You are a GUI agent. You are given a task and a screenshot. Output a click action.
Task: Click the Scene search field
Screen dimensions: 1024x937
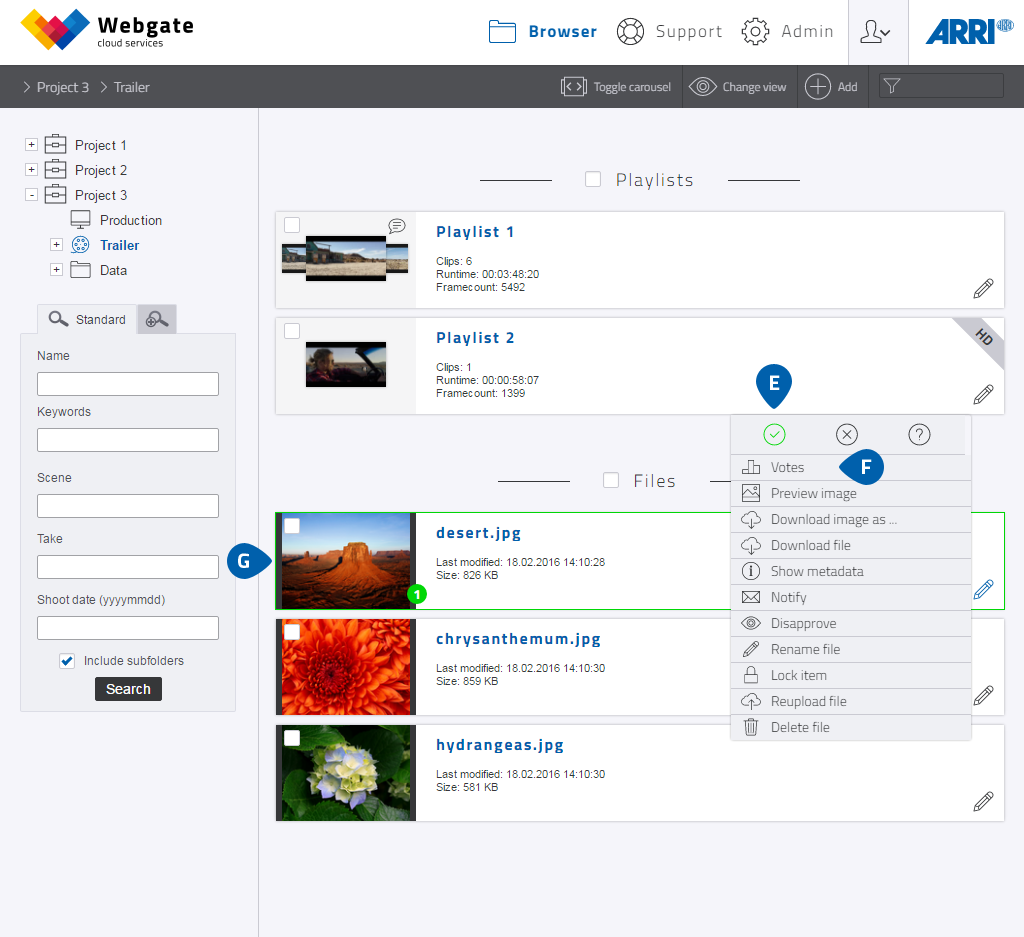click(x=128, y=506)
